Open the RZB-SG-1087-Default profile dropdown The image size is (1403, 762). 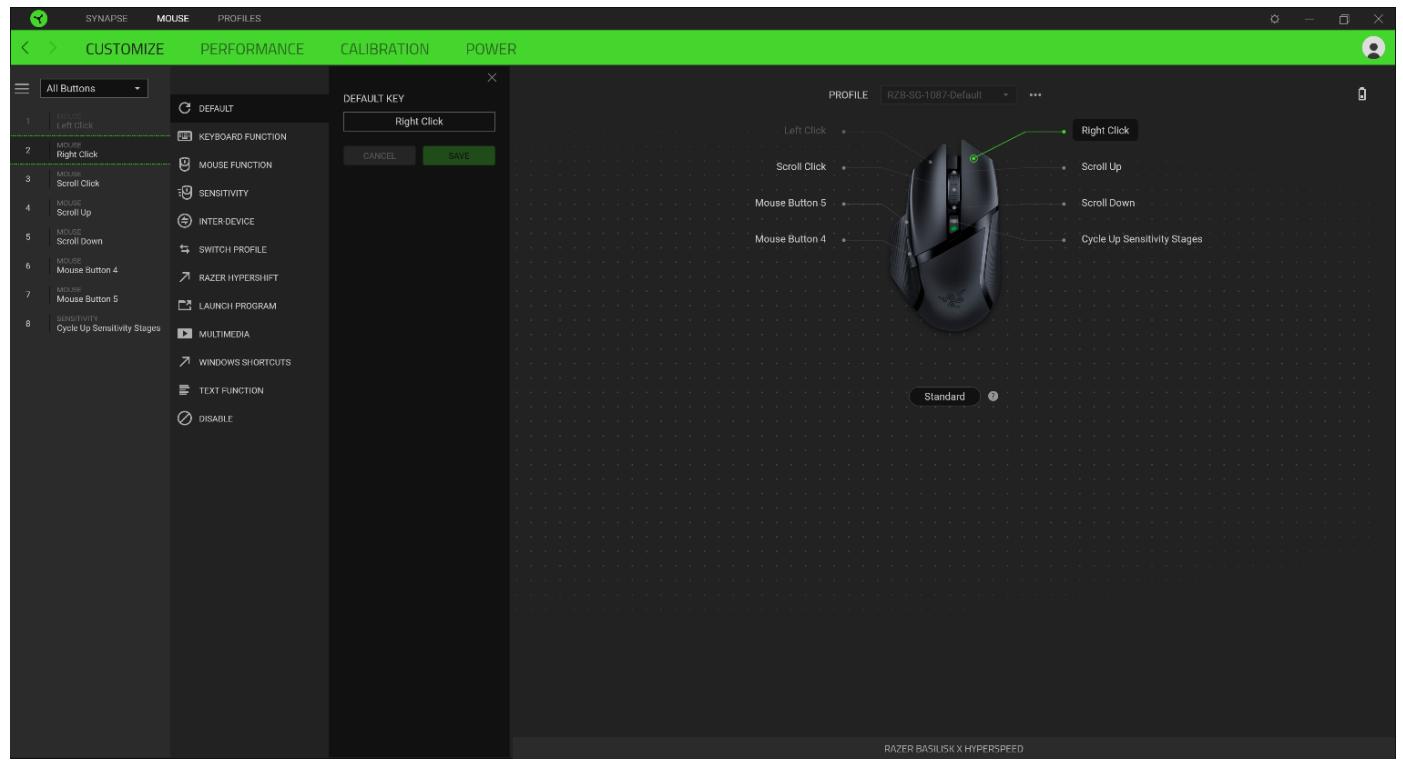coord(949,94)
